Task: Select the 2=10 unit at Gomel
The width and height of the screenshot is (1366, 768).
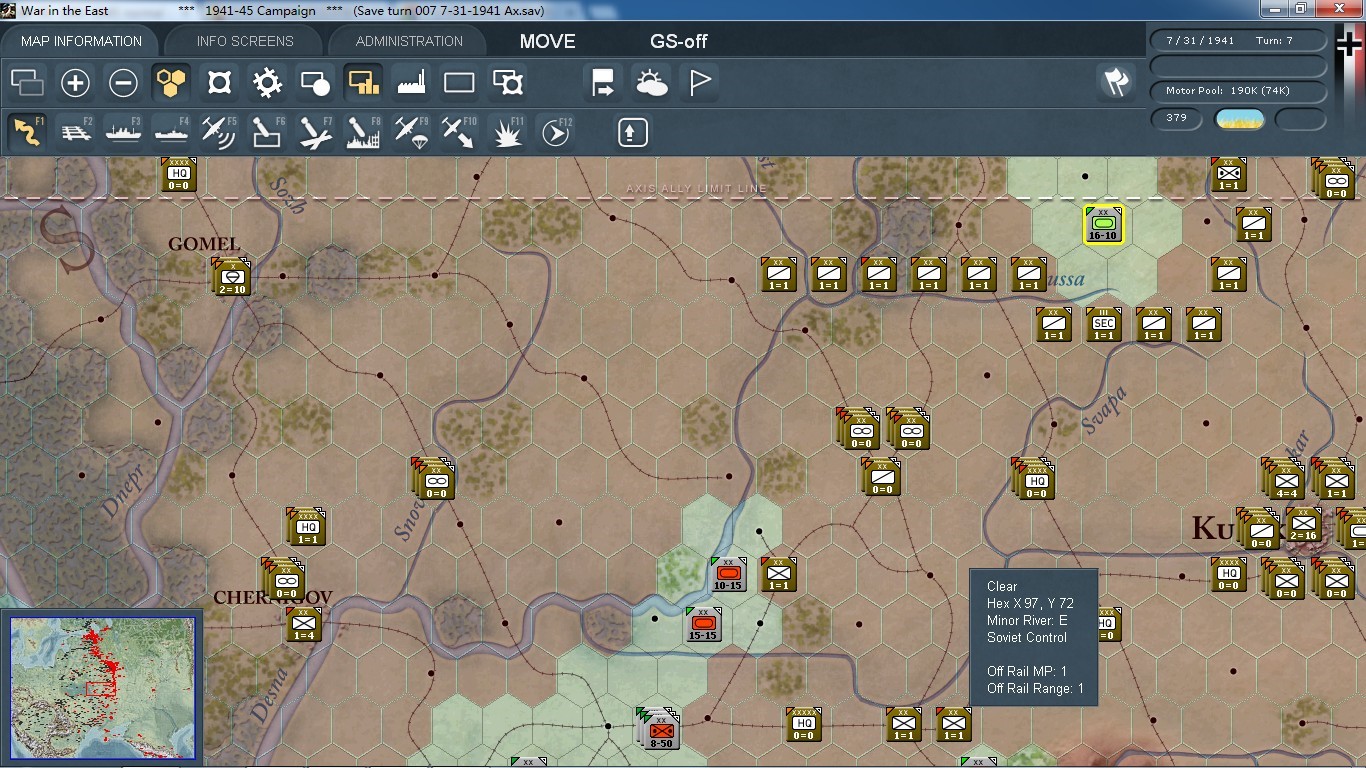Action: [232, 277]
